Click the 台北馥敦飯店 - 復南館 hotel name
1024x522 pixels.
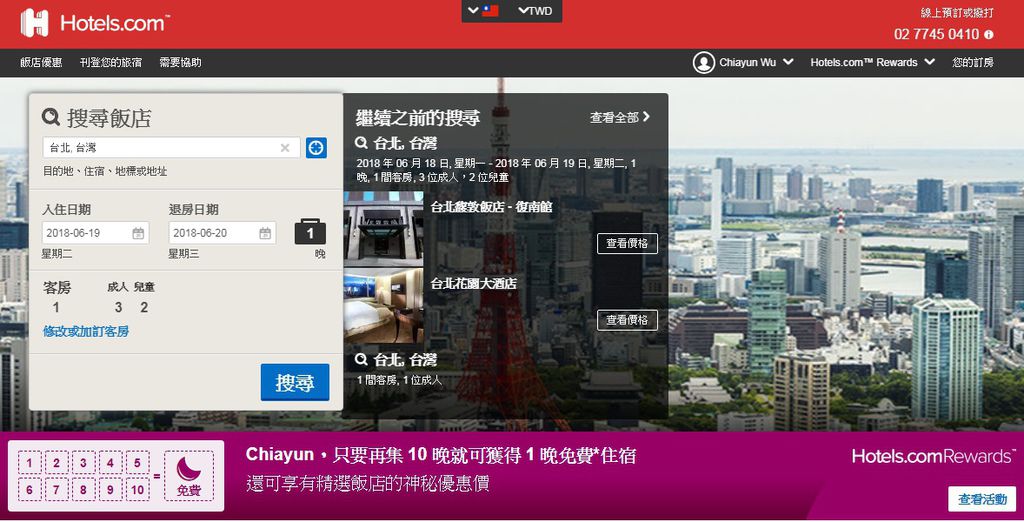pos(492,206)
